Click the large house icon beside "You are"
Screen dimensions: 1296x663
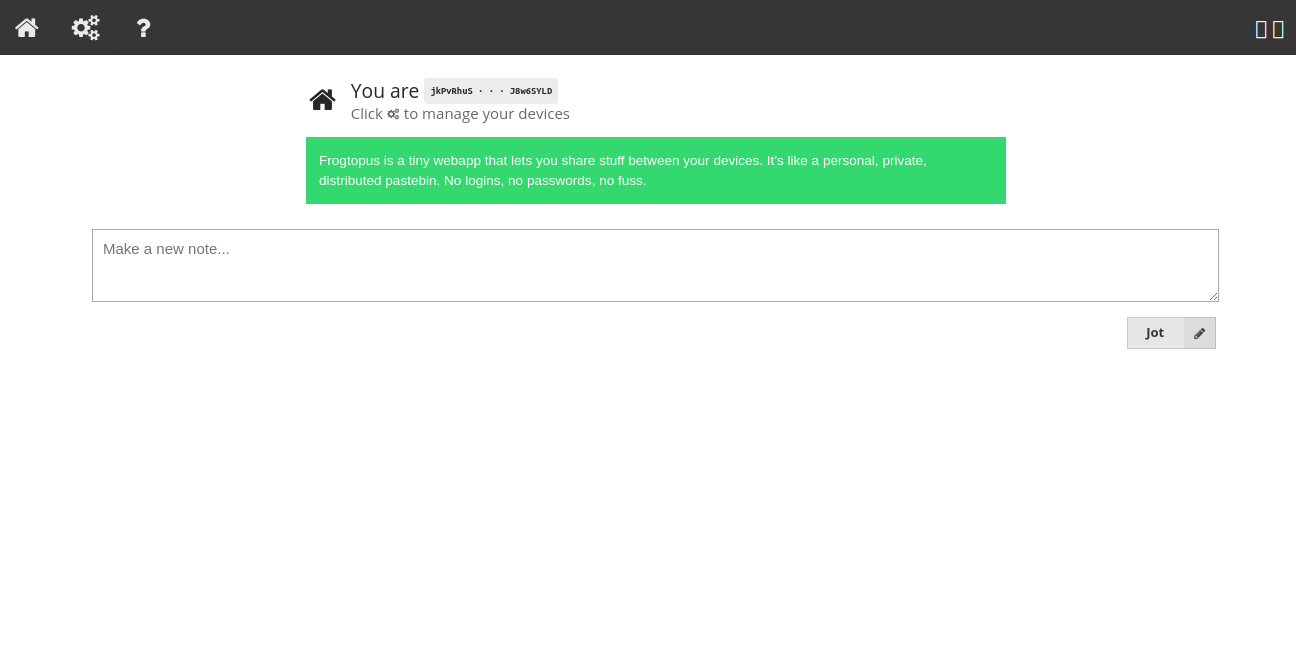(322, 100)
